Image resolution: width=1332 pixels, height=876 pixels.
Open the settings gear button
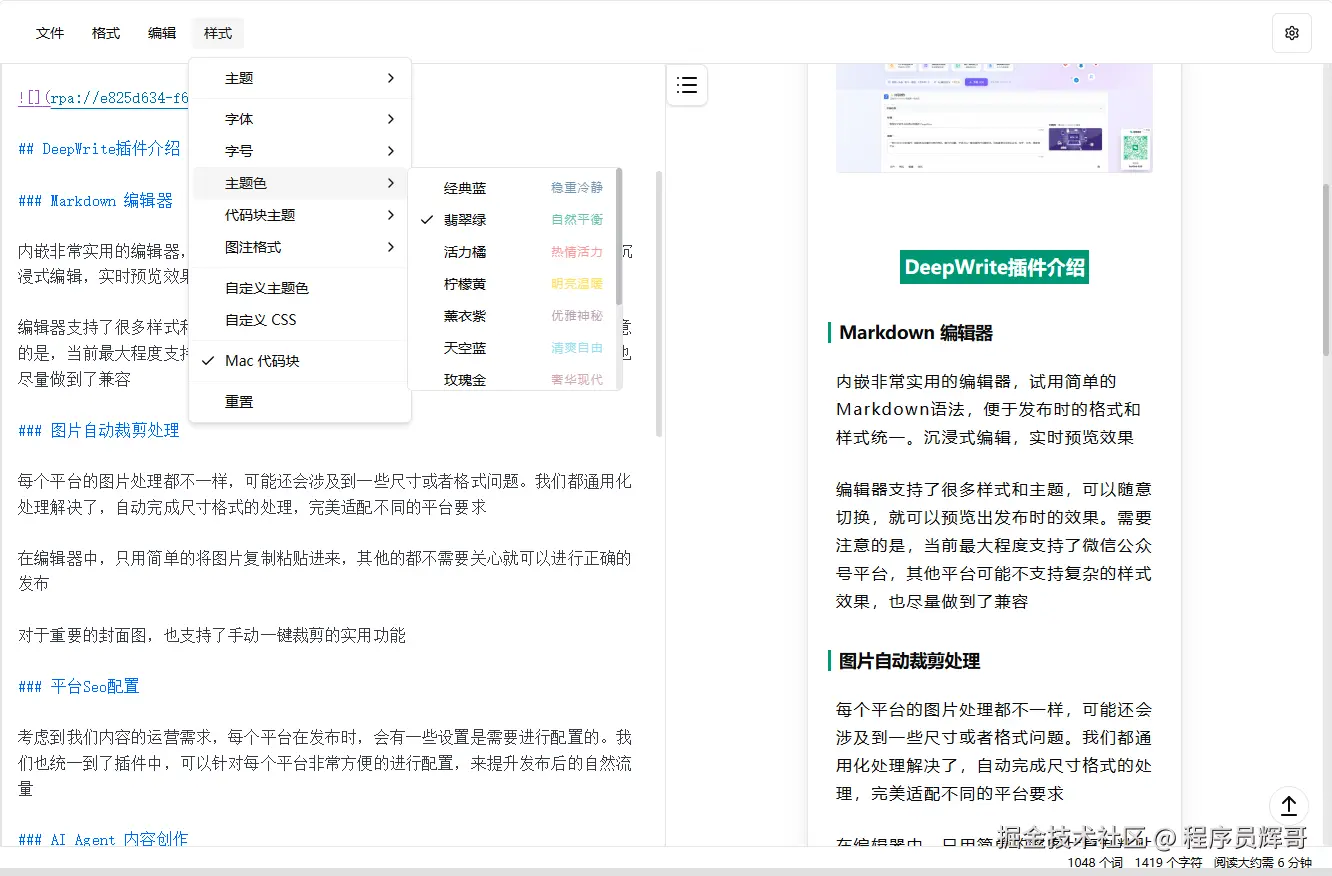1291,33
